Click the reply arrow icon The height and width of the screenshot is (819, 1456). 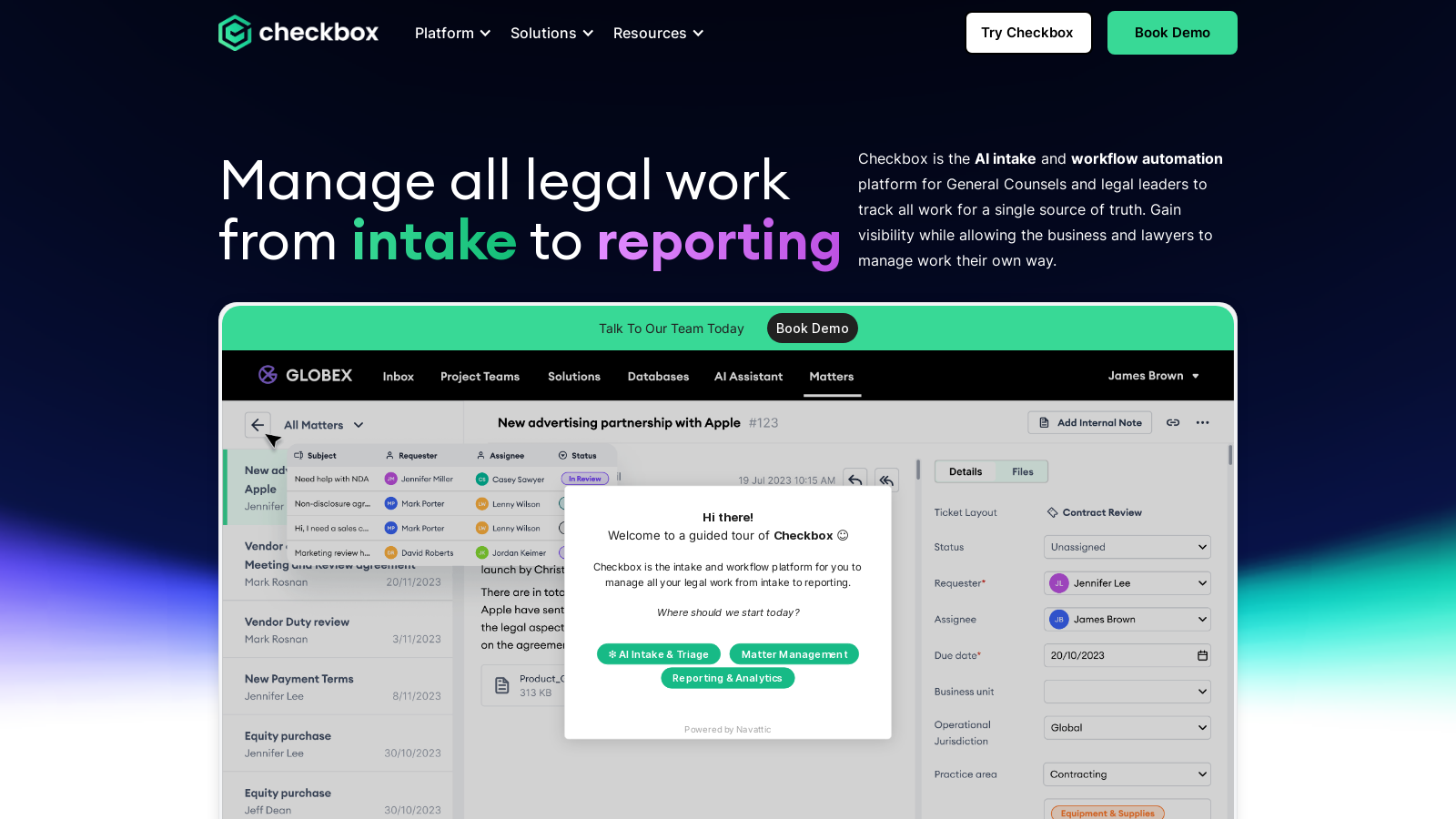click(x=855, y=480)
